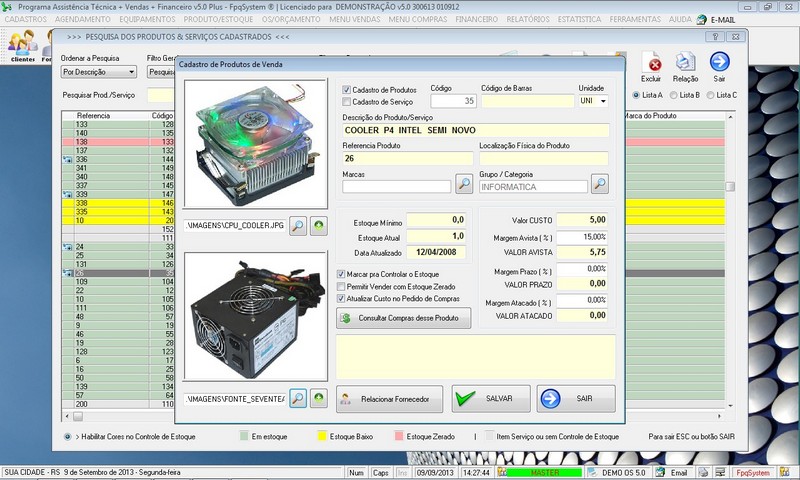The image size is (800, 480).
Task: Open the Filtro Geral dropdown
Action: [161, 72]
